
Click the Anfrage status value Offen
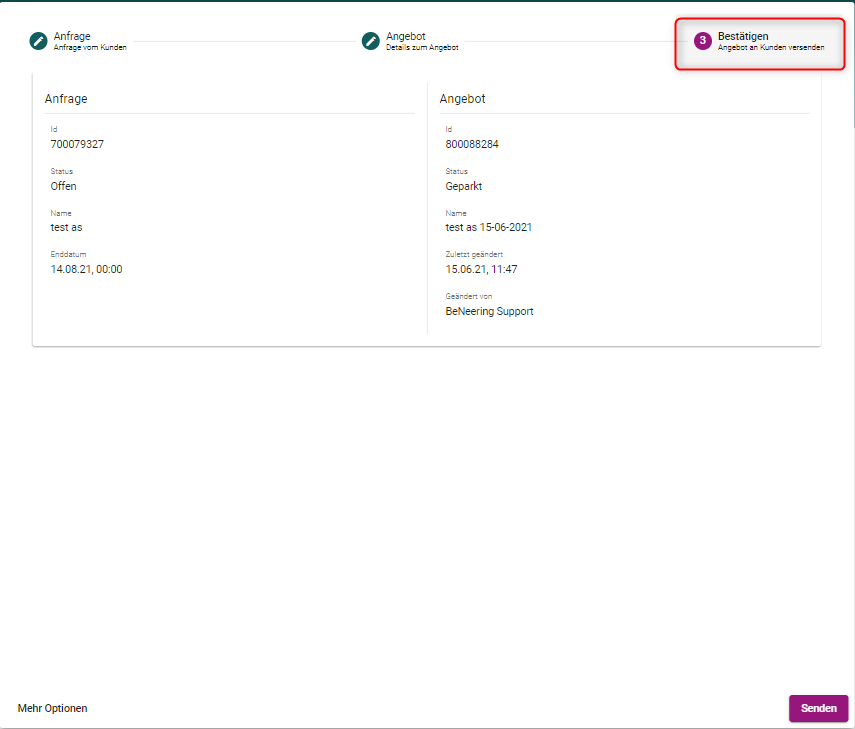(x=63, y=186)
